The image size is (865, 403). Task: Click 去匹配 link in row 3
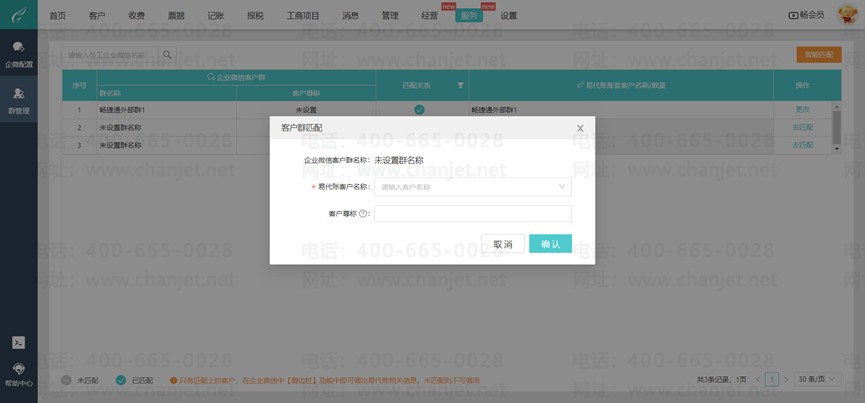pos(803,145)
